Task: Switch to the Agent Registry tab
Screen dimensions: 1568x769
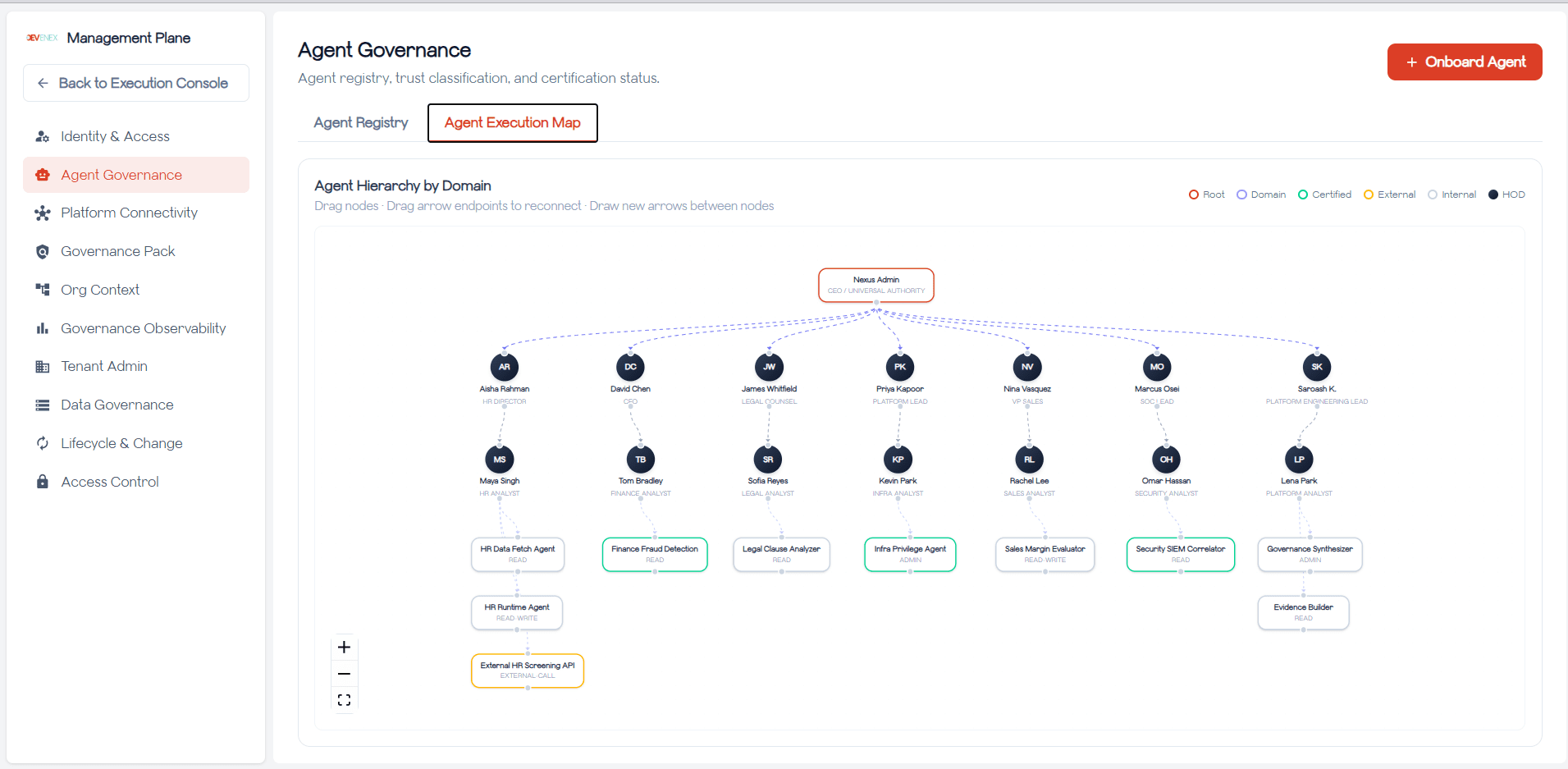Action: [x=361, y=123]
